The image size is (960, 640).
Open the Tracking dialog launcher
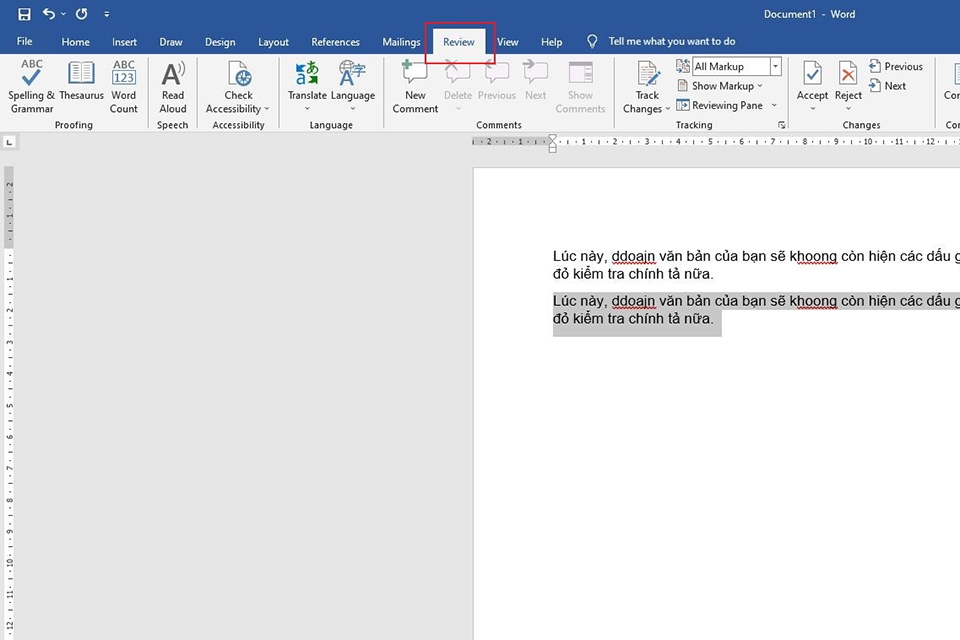[x=782, y=122]
